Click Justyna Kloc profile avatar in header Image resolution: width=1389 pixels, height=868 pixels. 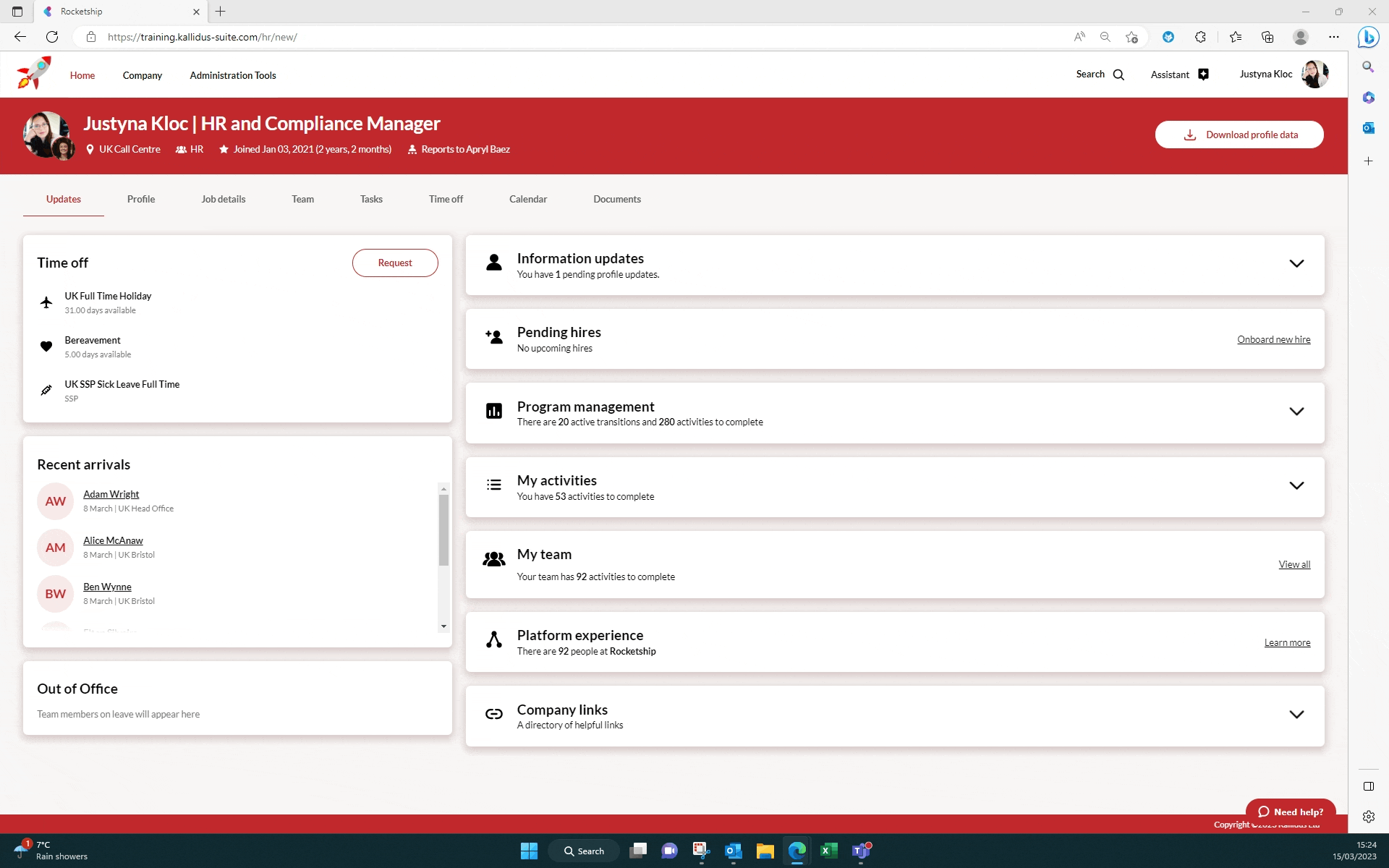tap(1314, 75)
